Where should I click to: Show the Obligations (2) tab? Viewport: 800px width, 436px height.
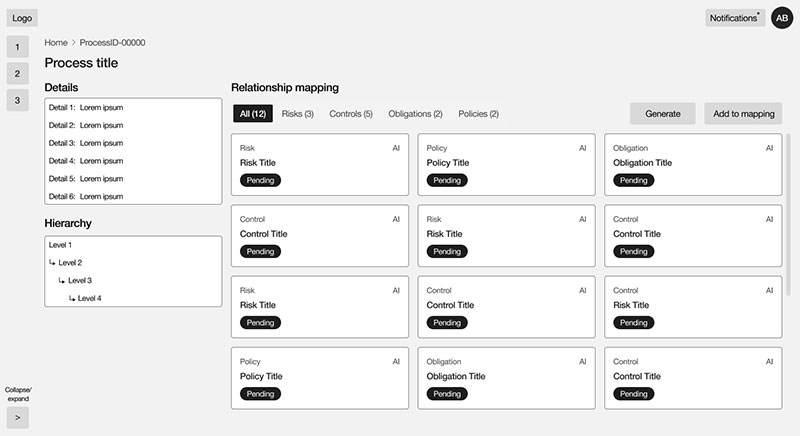415,114
